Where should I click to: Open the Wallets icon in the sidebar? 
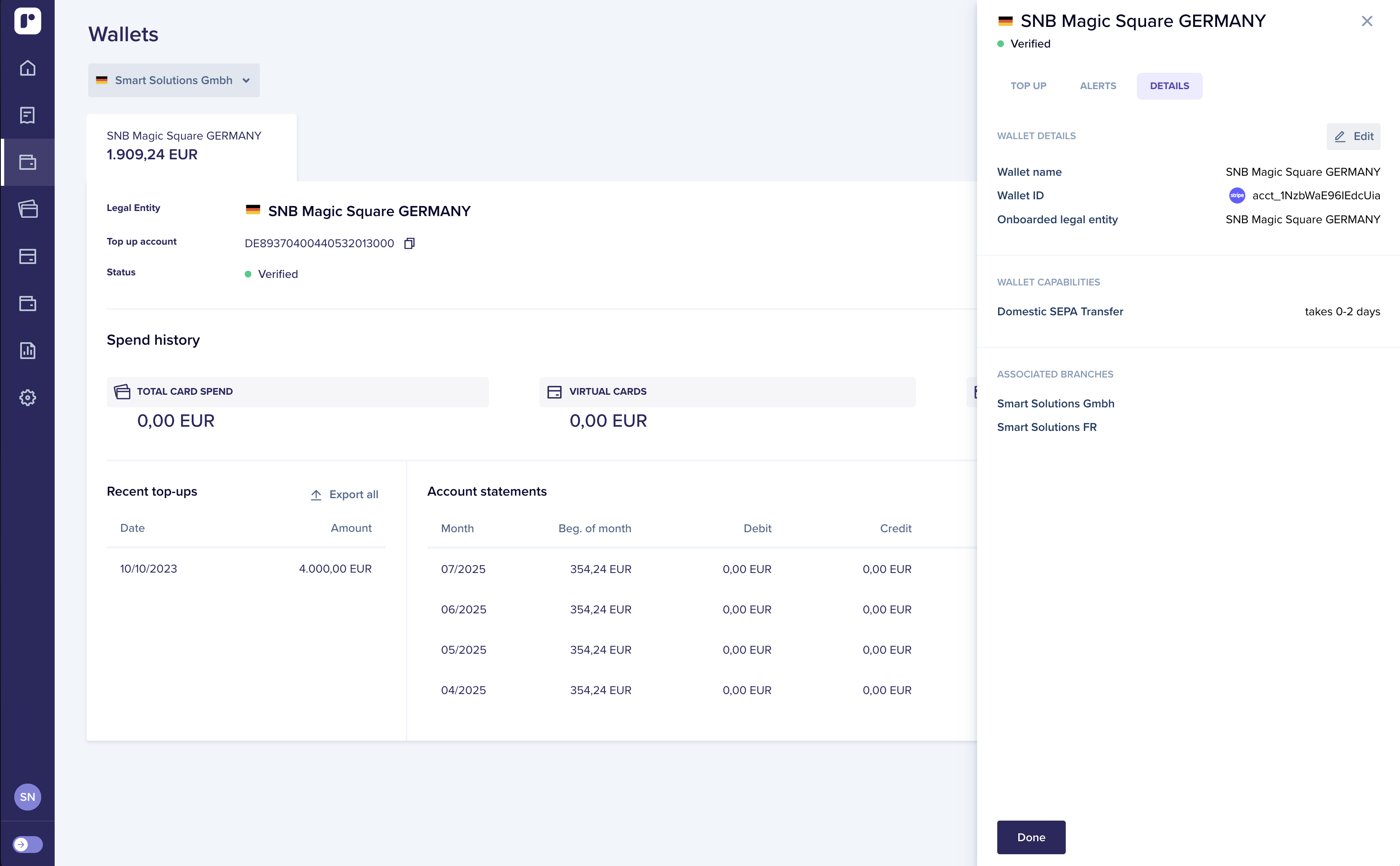[27, 163]
